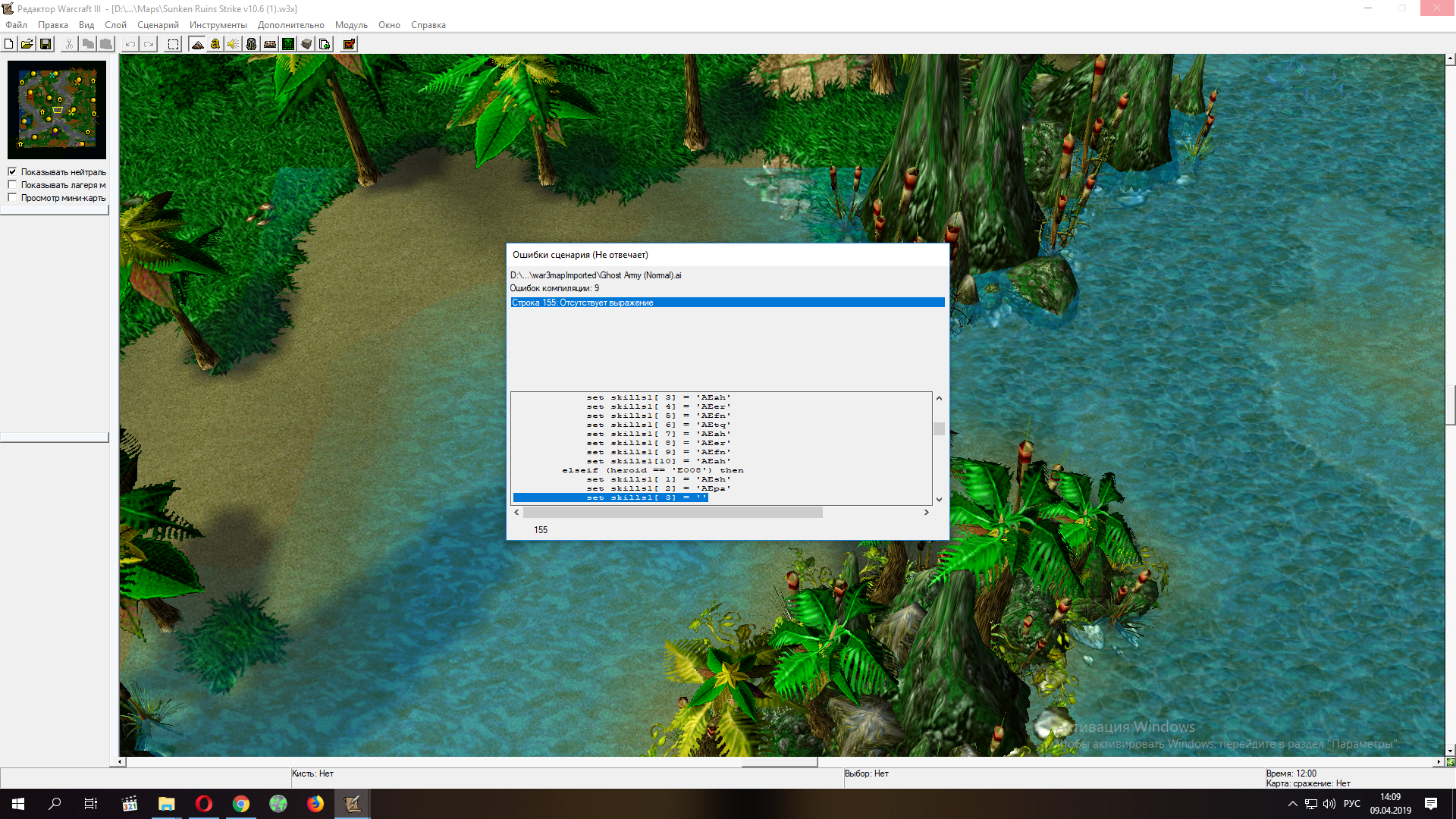Open the AI Editor green face icon

click(288, 44)
